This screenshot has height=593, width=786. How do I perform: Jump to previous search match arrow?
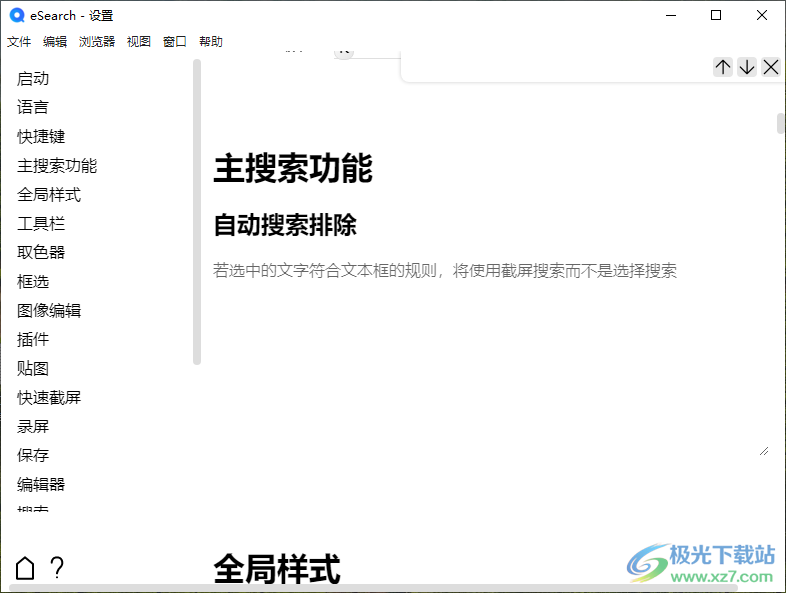pyautogui.click(x=723, y=67)
